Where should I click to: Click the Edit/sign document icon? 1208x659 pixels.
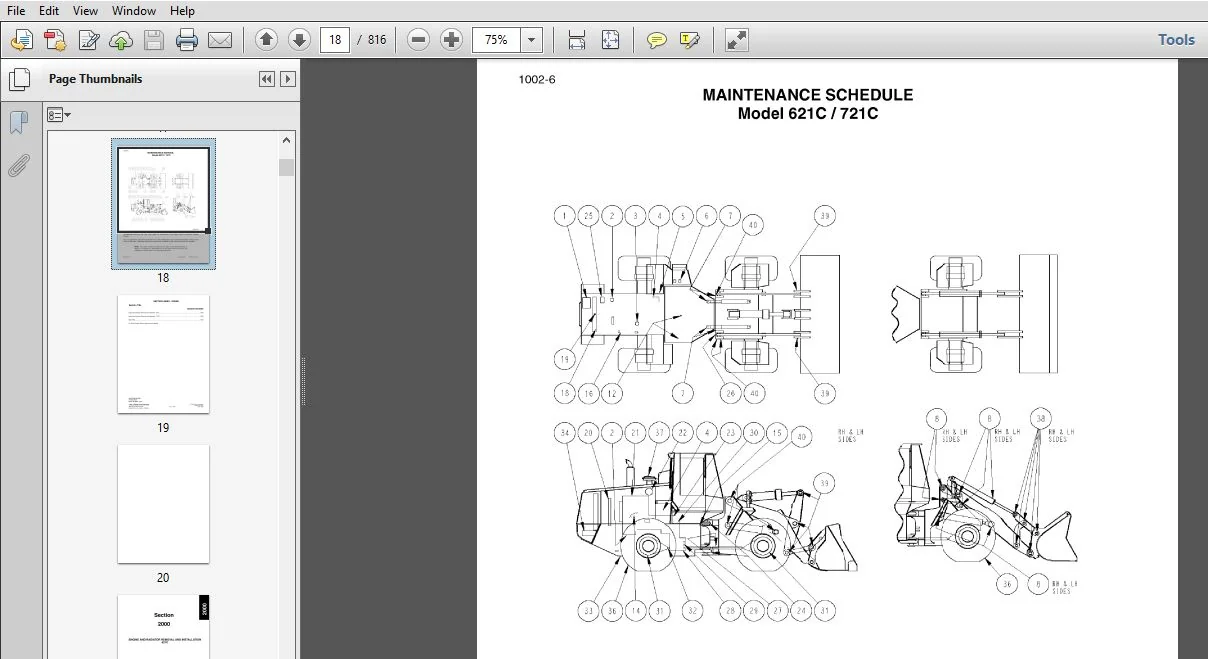tap(88, 40)
